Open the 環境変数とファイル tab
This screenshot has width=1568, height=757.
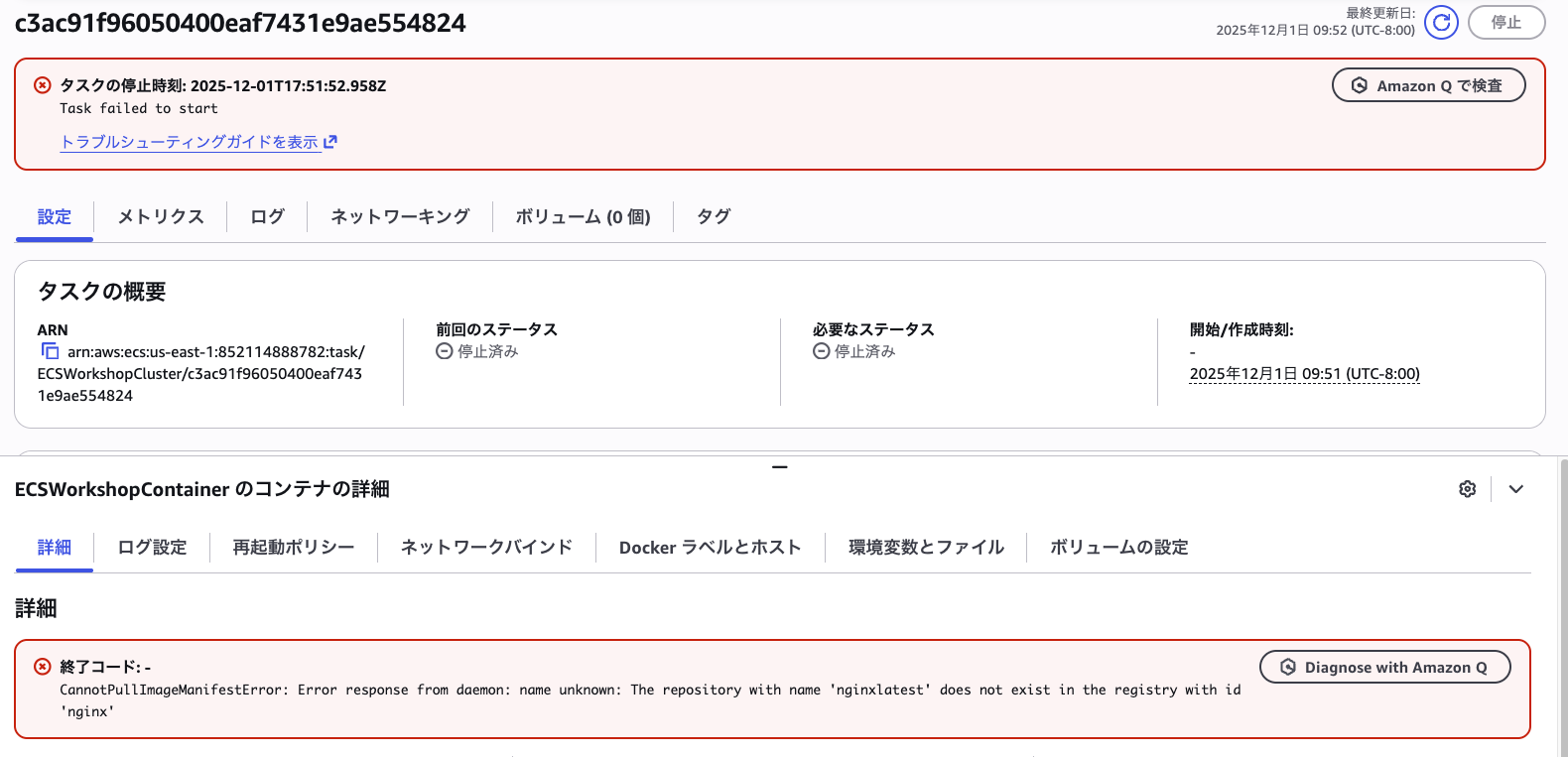[926, 547]
